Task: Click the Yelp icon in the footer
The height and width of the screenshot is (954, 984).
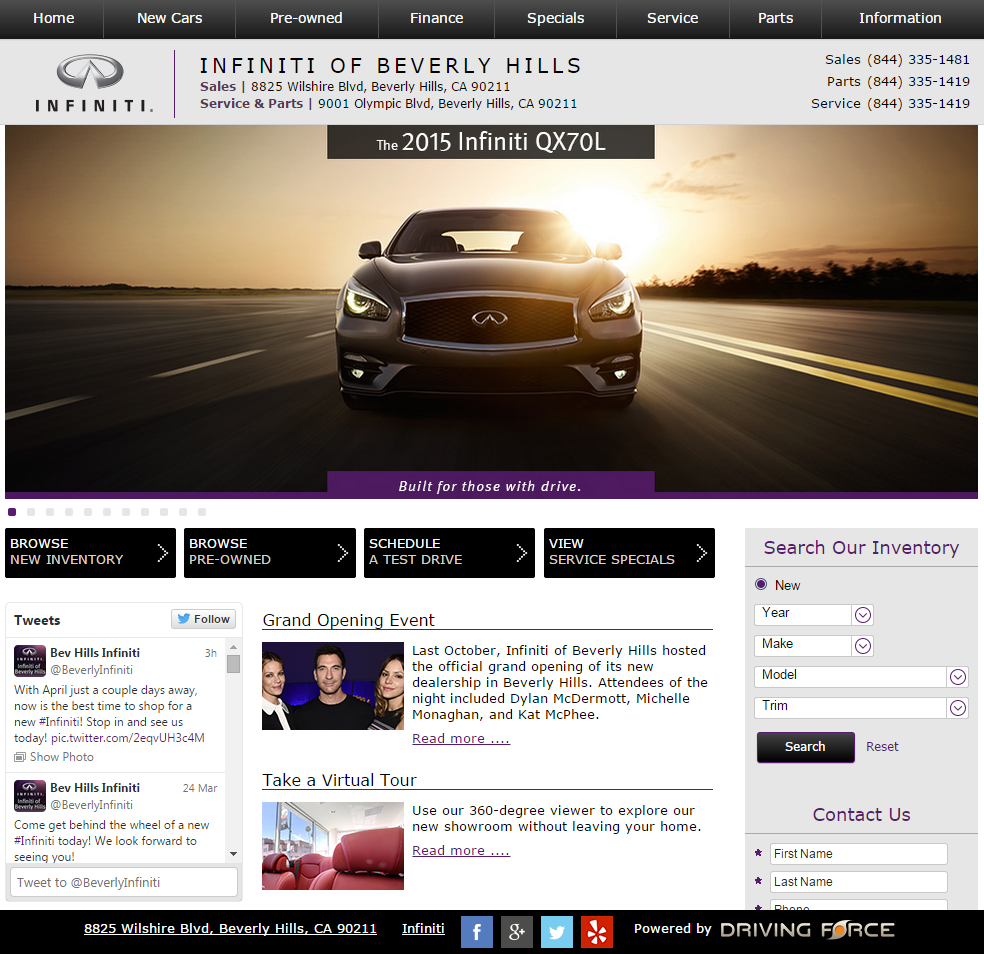Action: [597, 931]
